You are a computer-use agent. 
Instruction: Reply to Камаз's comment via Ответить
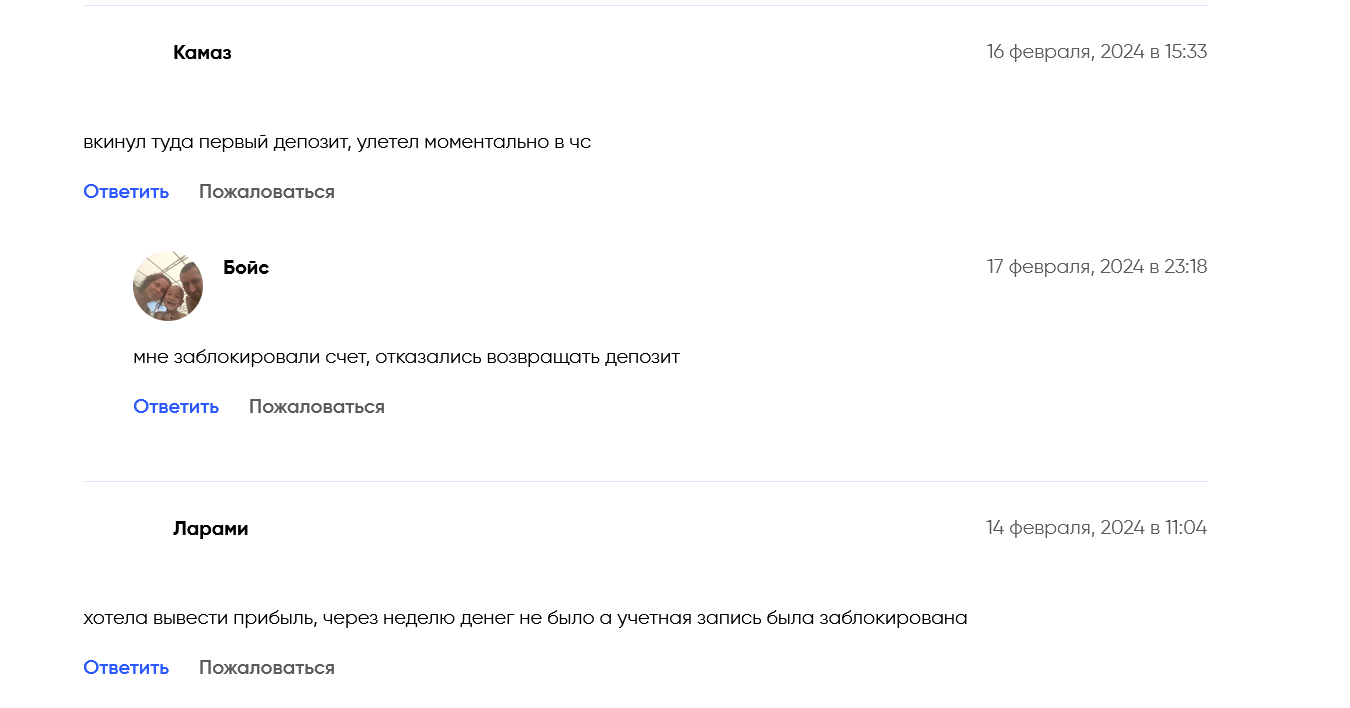coord(126,192)
